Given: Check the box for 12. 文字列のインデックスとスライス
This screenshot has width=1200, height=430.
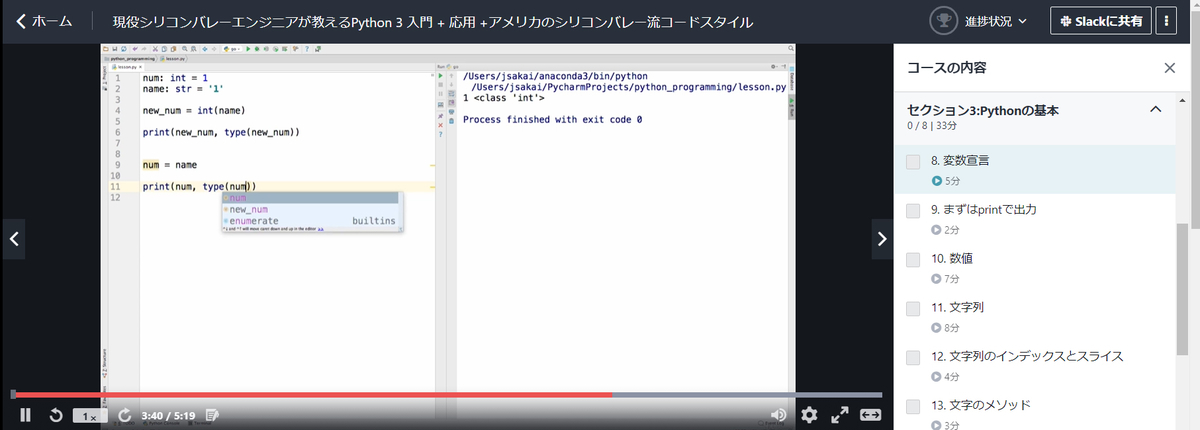Looking at the screenshot, I should [x=913, y=357].
